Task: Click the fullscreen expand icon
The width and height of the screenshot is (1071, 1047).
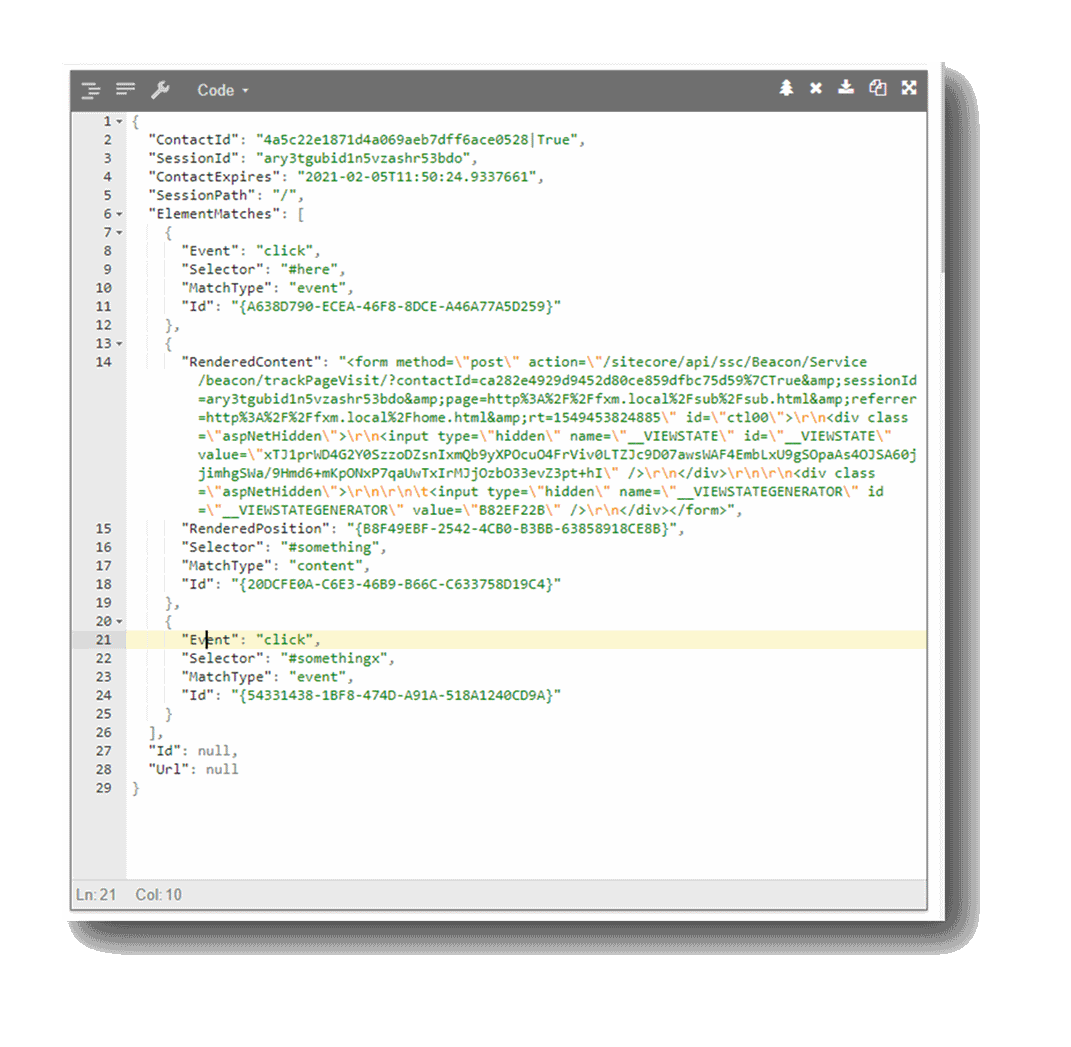Action: tap(909, 88)
